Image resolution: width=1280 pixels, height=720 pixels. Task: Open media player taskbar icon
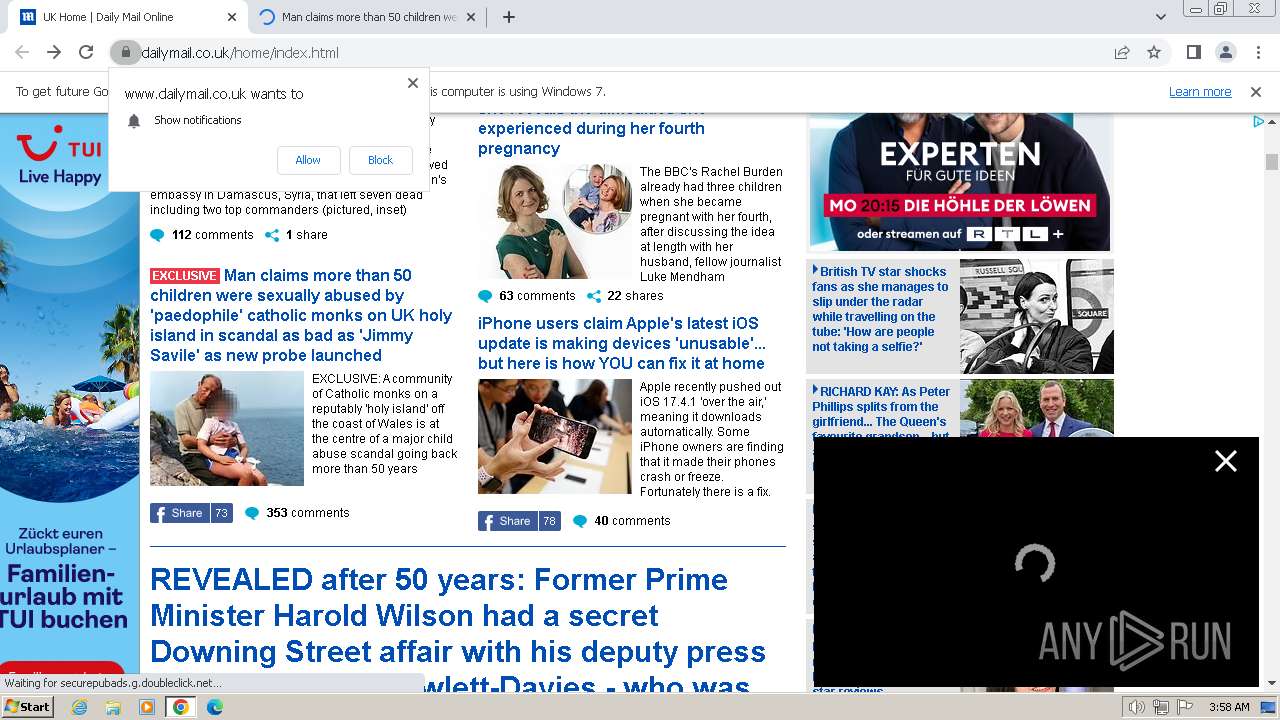tap(147, 707)
